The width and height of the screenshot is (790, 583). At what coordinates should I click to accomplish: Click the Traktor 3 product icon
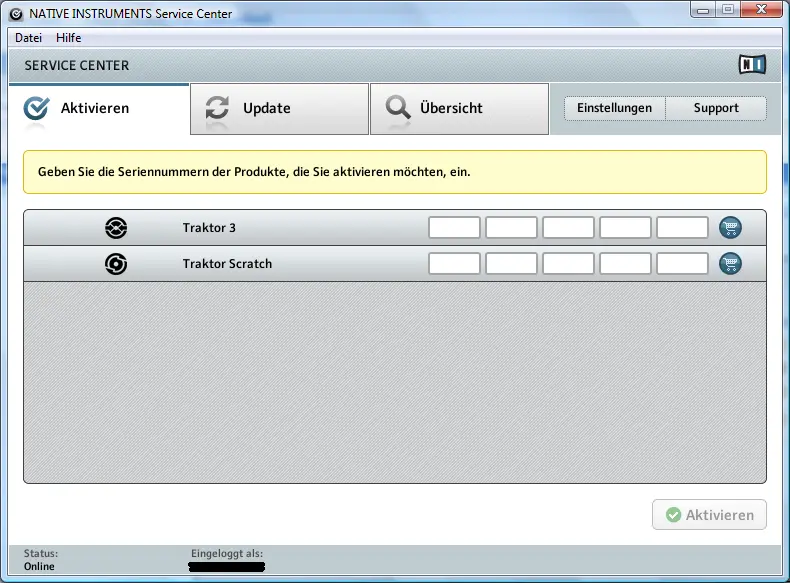pyautogui.click(x=116, y=228)
